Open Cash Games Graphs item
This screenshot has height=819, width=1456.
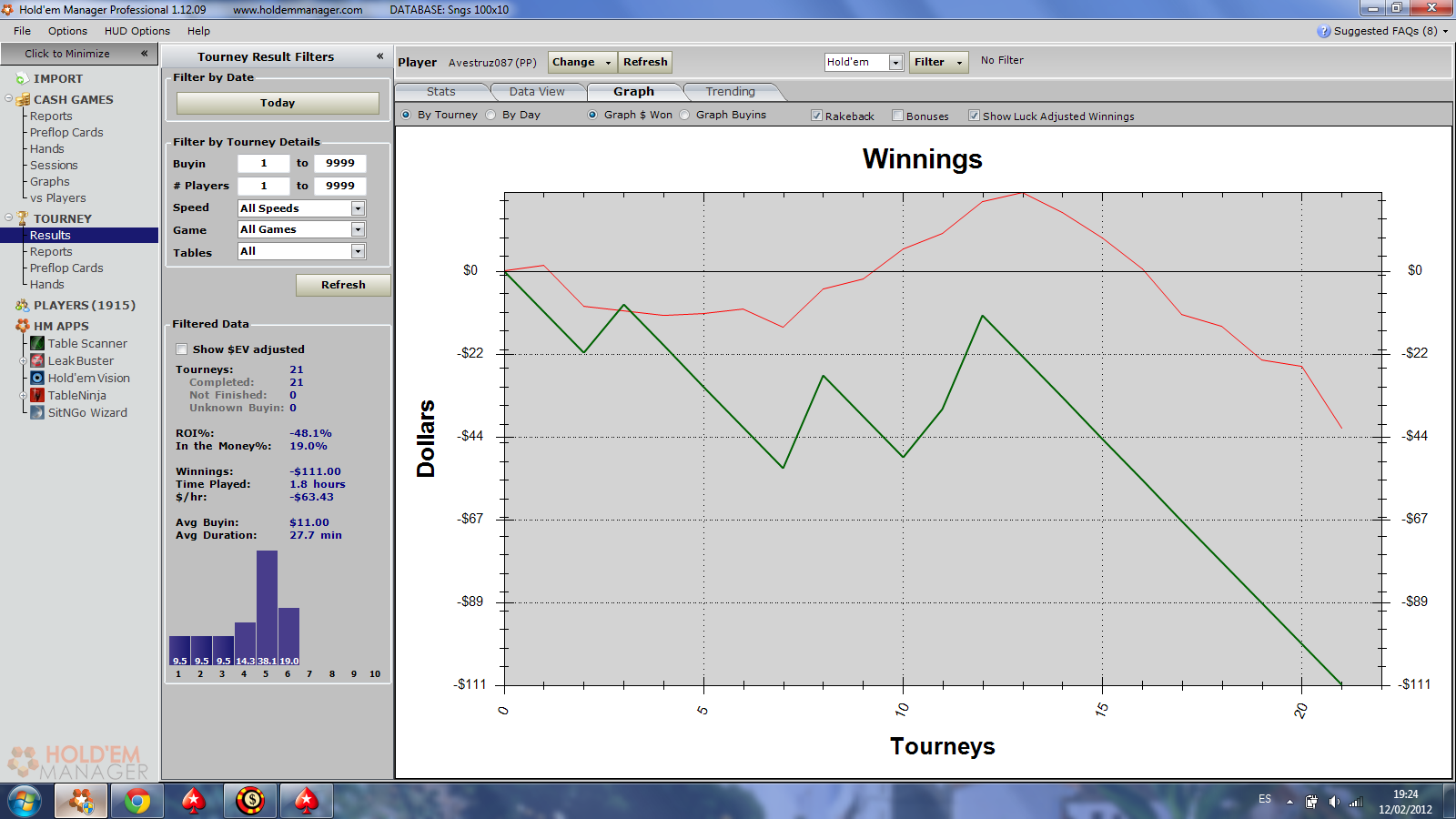49,182
